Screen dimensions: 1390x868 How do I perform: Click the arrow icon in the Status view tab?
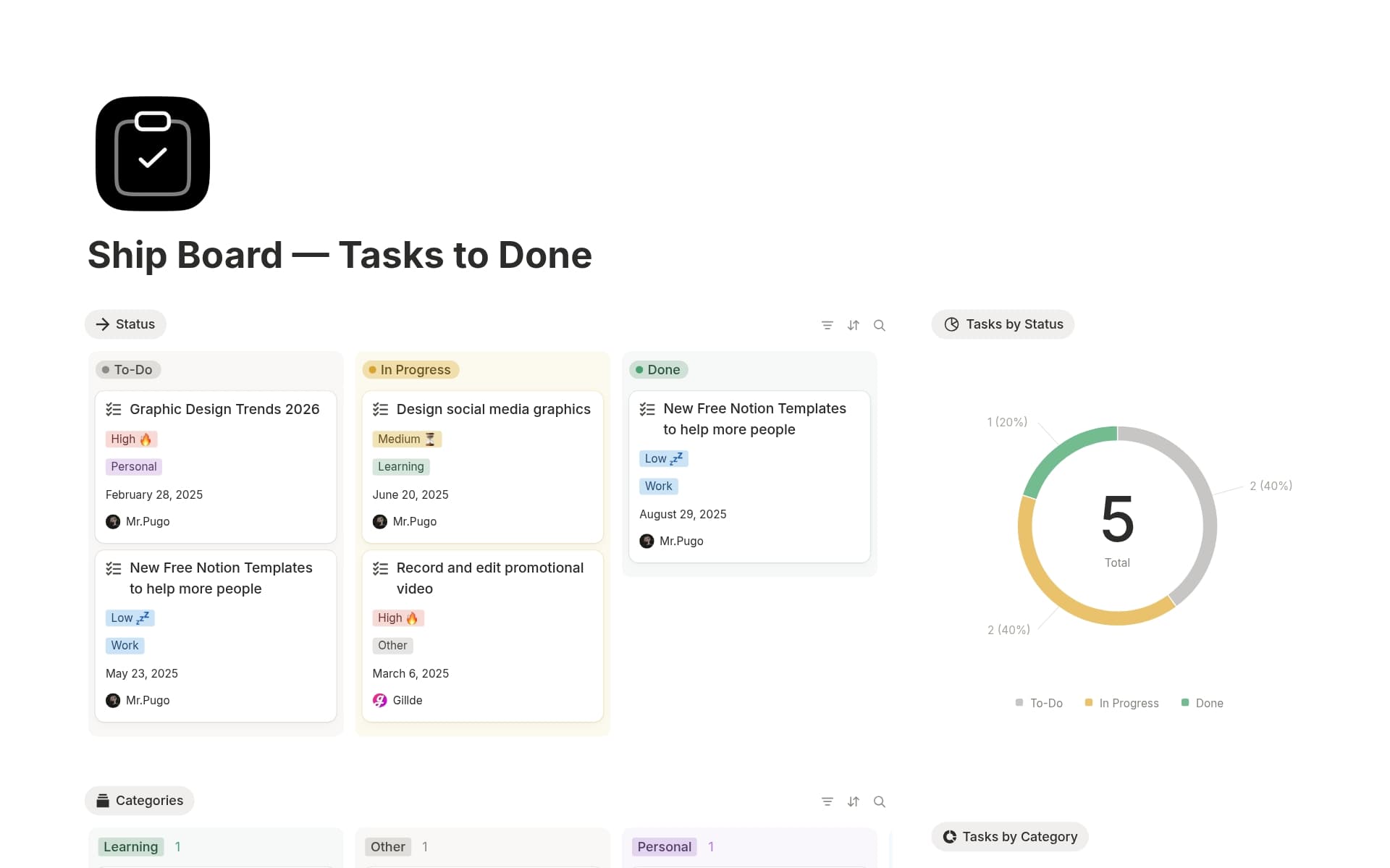103,324
